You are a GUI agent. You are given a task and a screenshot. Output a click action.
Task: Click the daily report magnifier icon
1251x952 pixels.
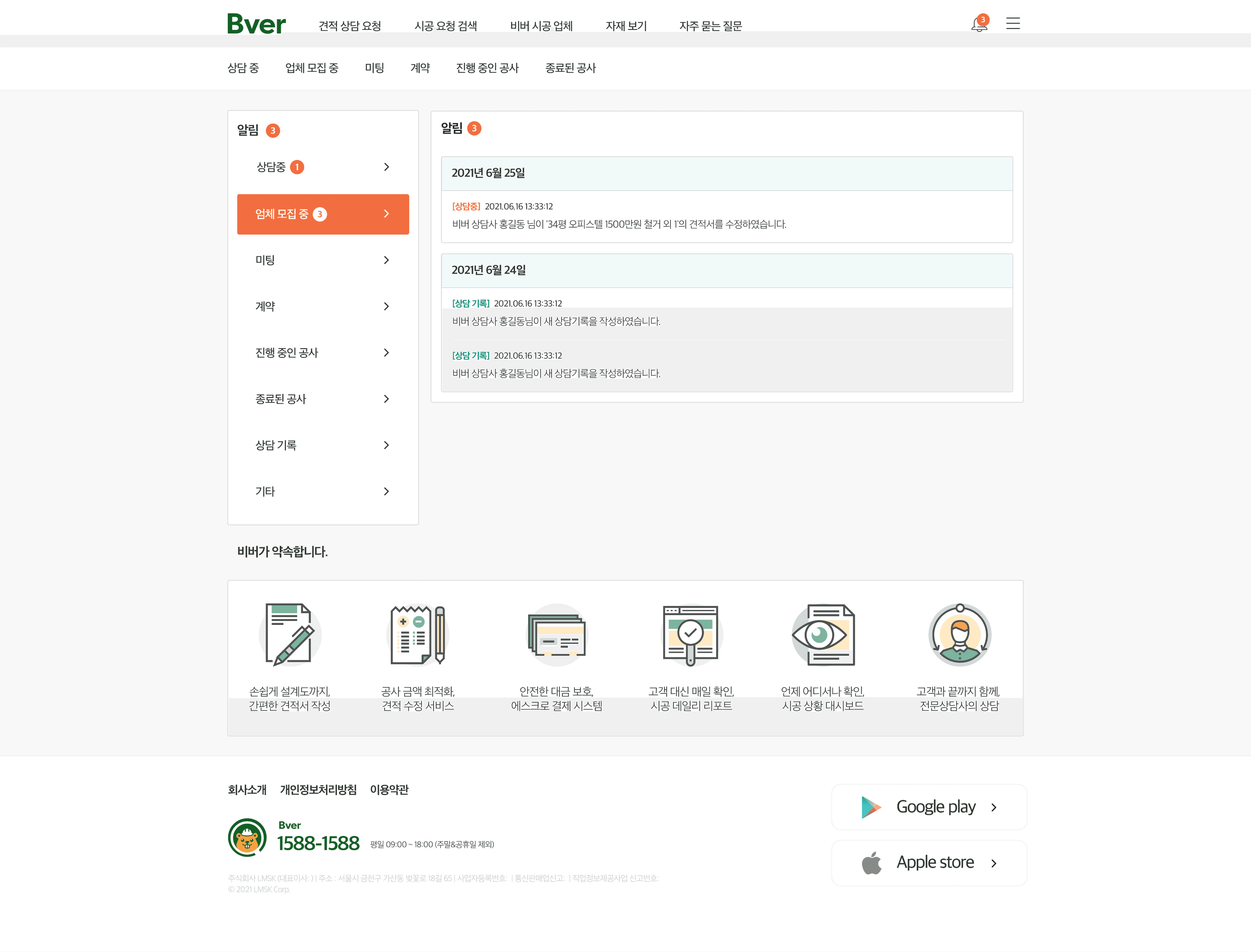(690, 634)
